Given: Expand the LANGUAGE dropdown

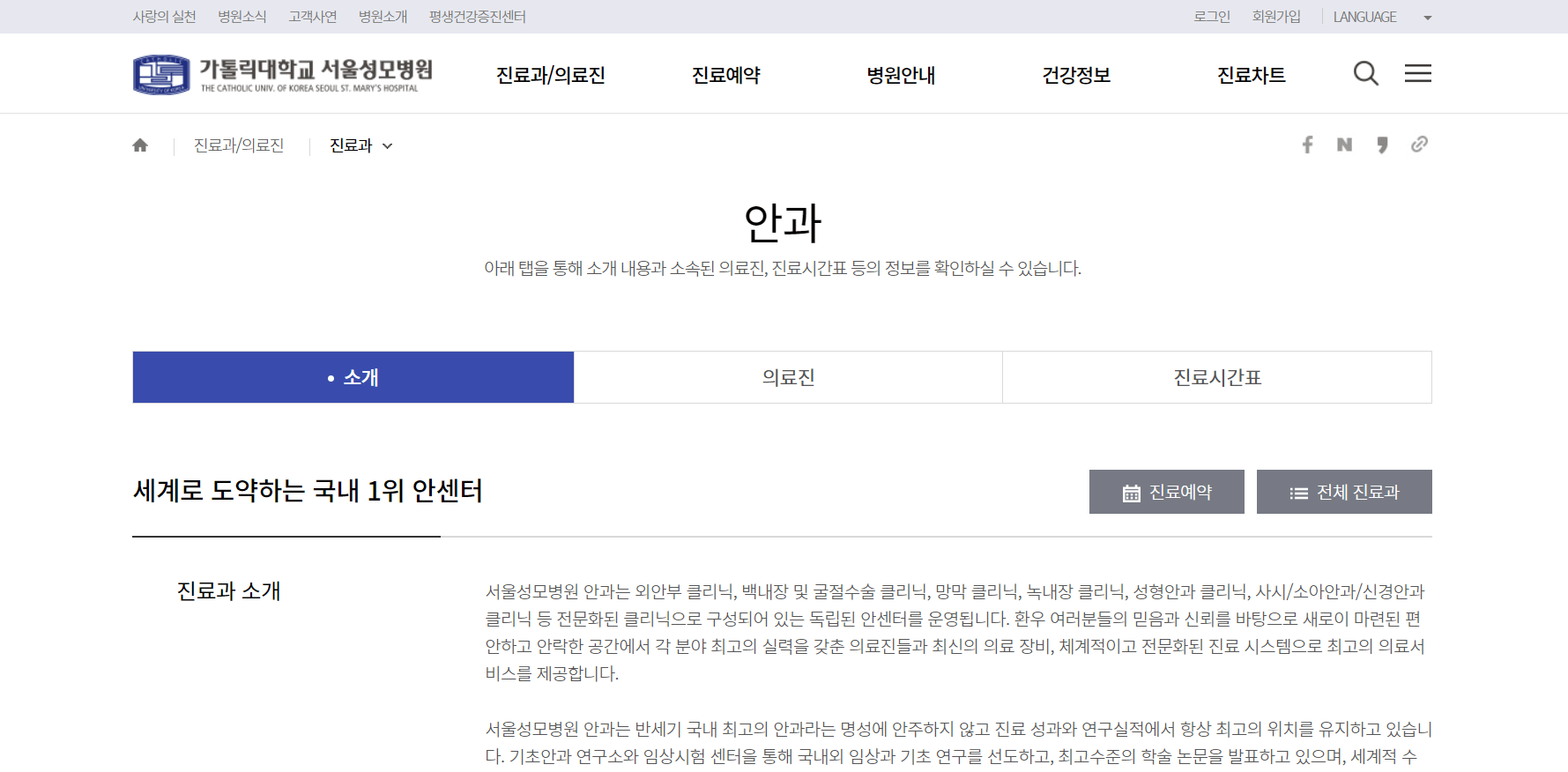Looking at the screenshot, I should pyautogui.click(x=1382, y=17).
